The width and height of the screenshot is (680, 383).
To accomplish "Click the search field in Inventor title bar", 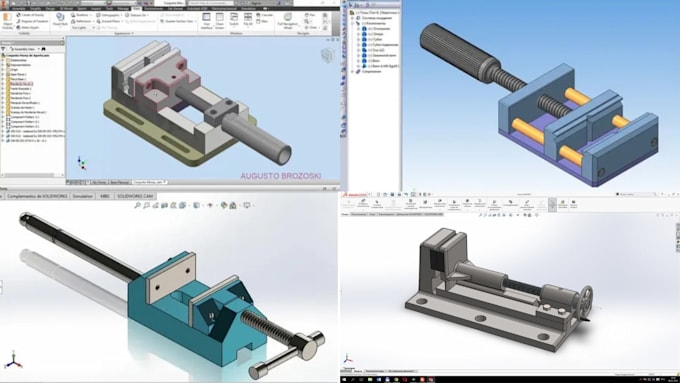I will 211,3.
